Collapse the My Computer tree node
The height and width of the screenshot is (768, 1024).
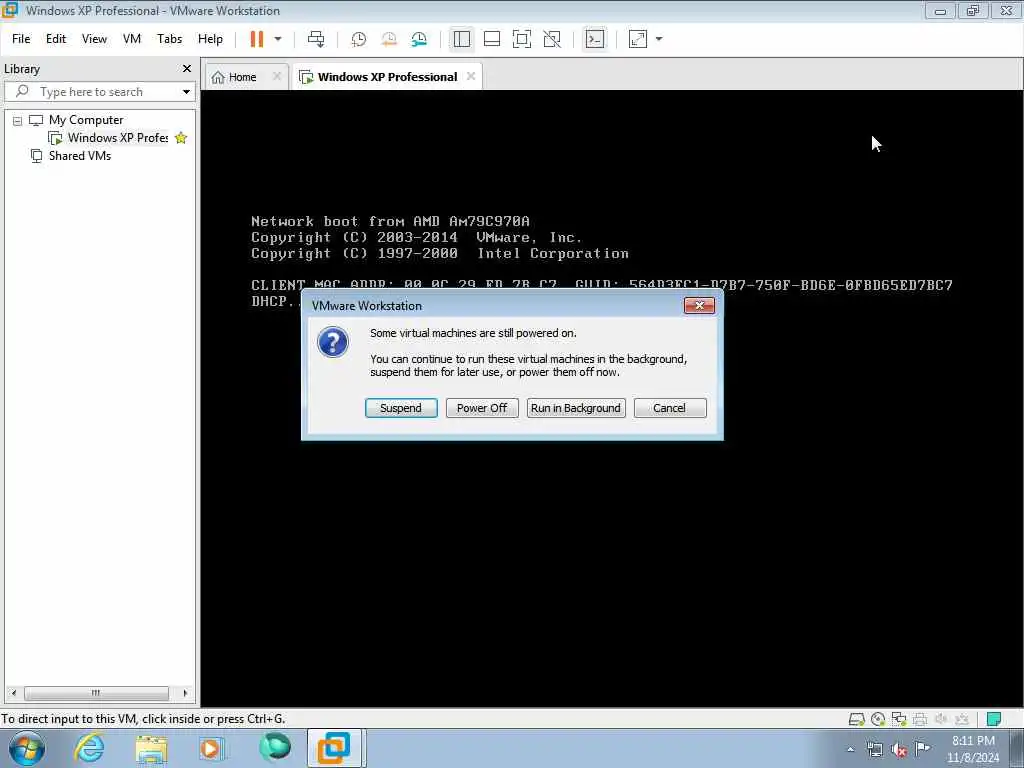click(x=18, y=121)
